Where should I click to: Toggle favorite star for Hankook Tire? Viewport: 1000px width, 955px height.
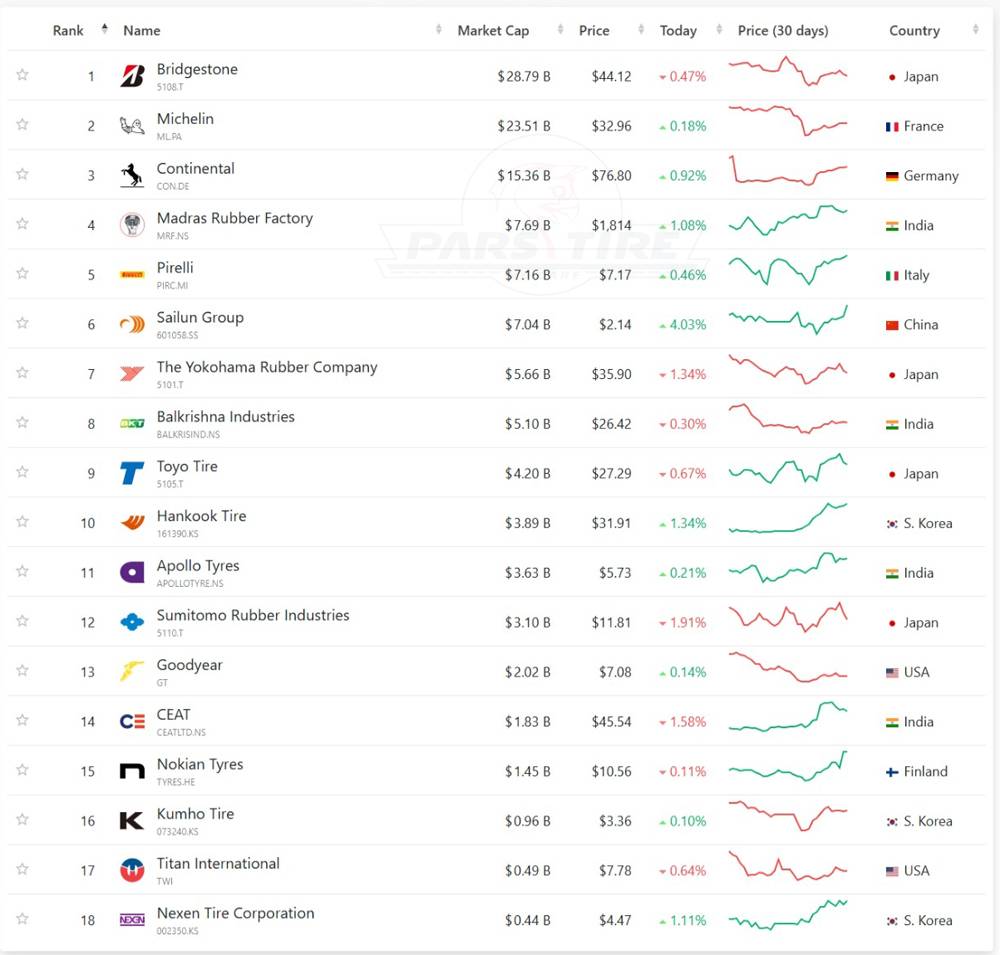22,522
